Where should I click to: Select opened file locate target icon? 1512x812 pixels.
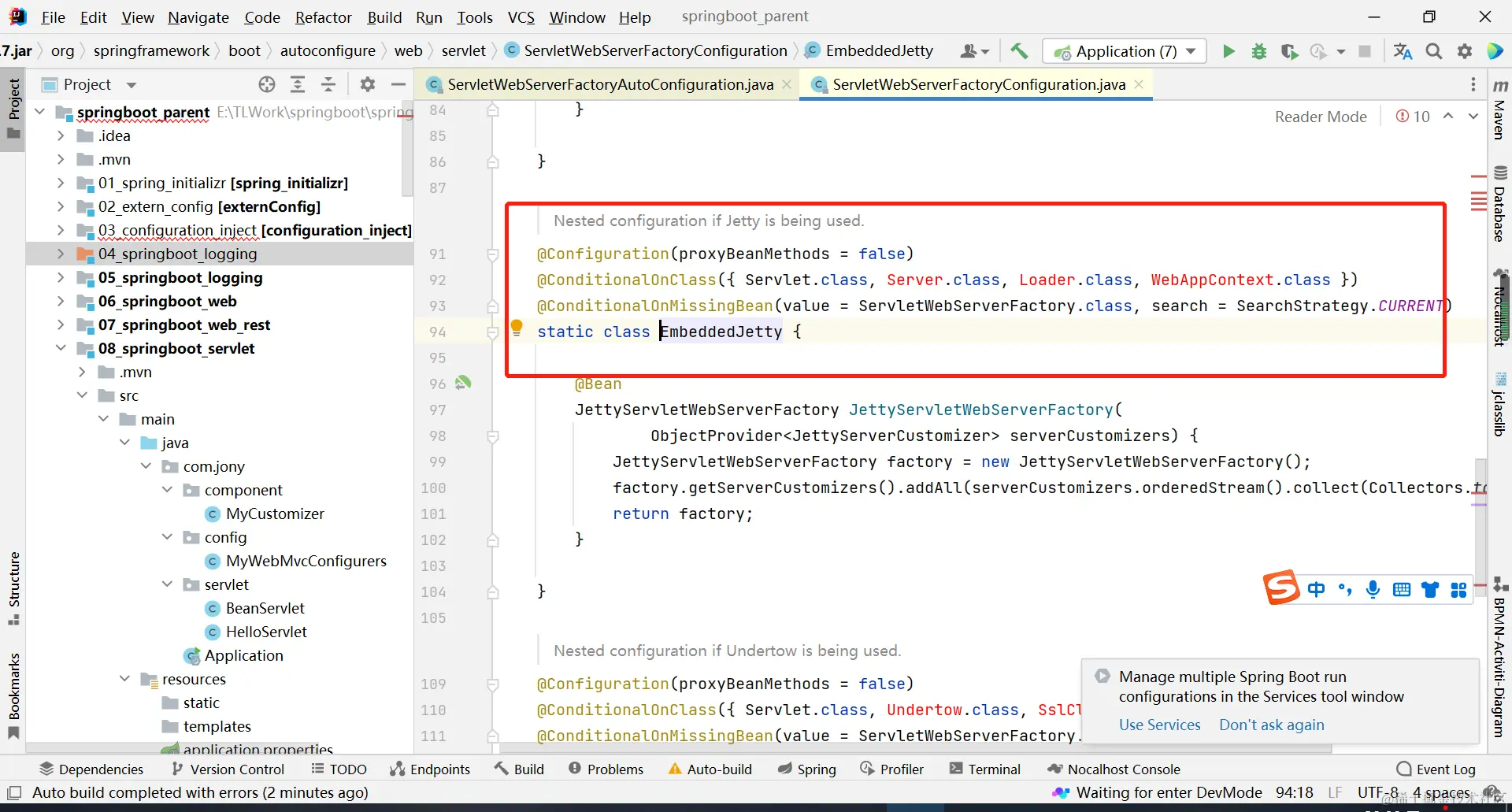267,84
